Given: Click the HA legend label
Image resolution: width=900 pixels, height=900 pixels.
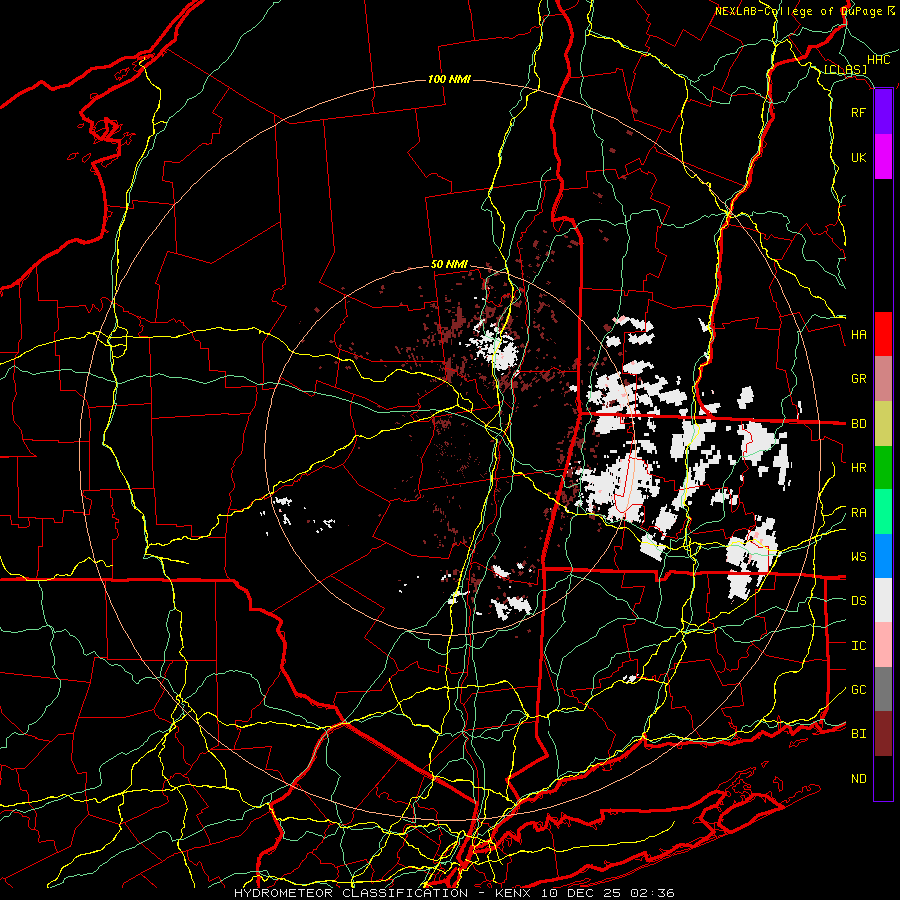Looking at the screenshot, I should [x=858, y=334].
